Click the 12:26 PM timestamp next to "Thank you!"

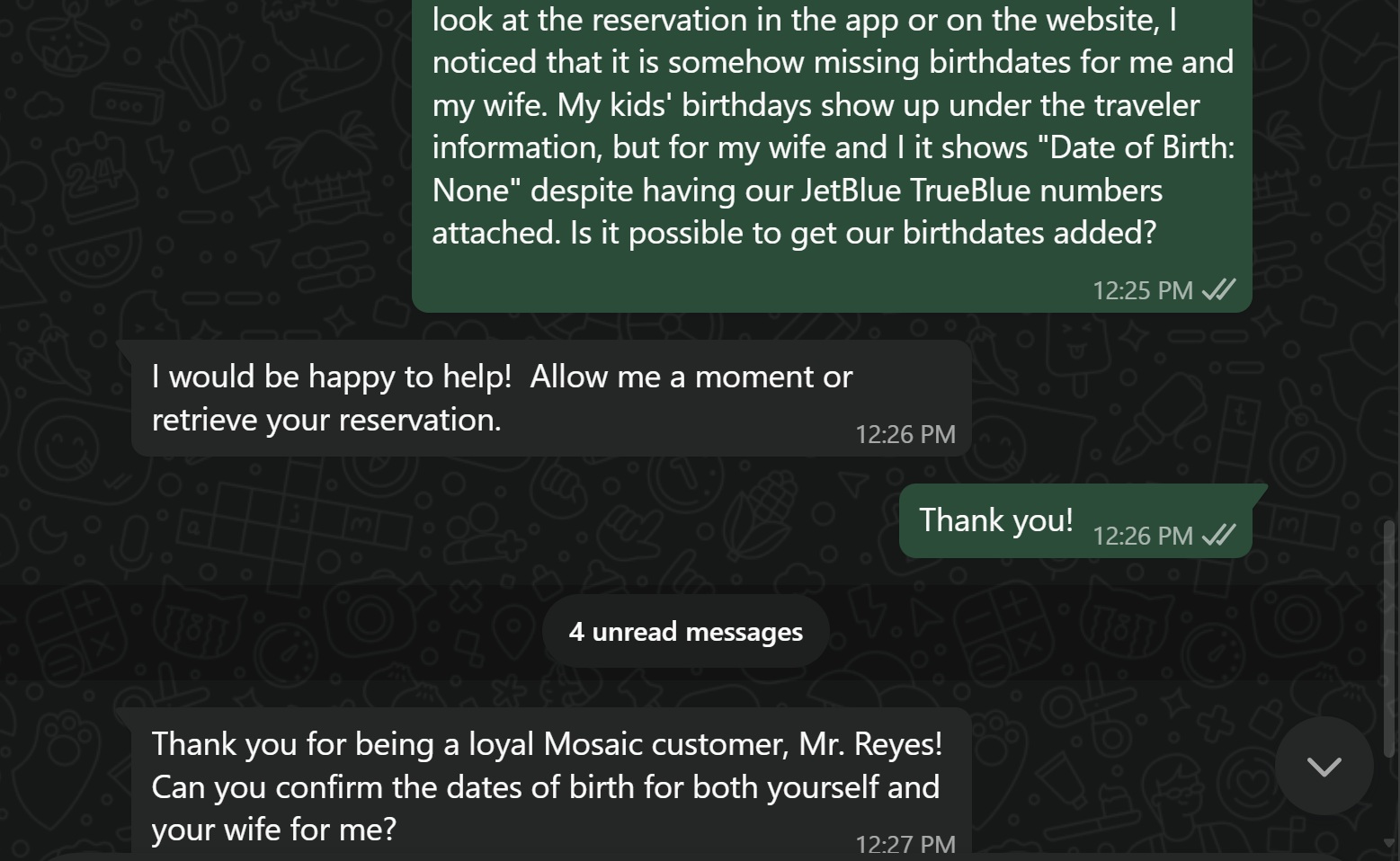click(x=1143, y=536)
